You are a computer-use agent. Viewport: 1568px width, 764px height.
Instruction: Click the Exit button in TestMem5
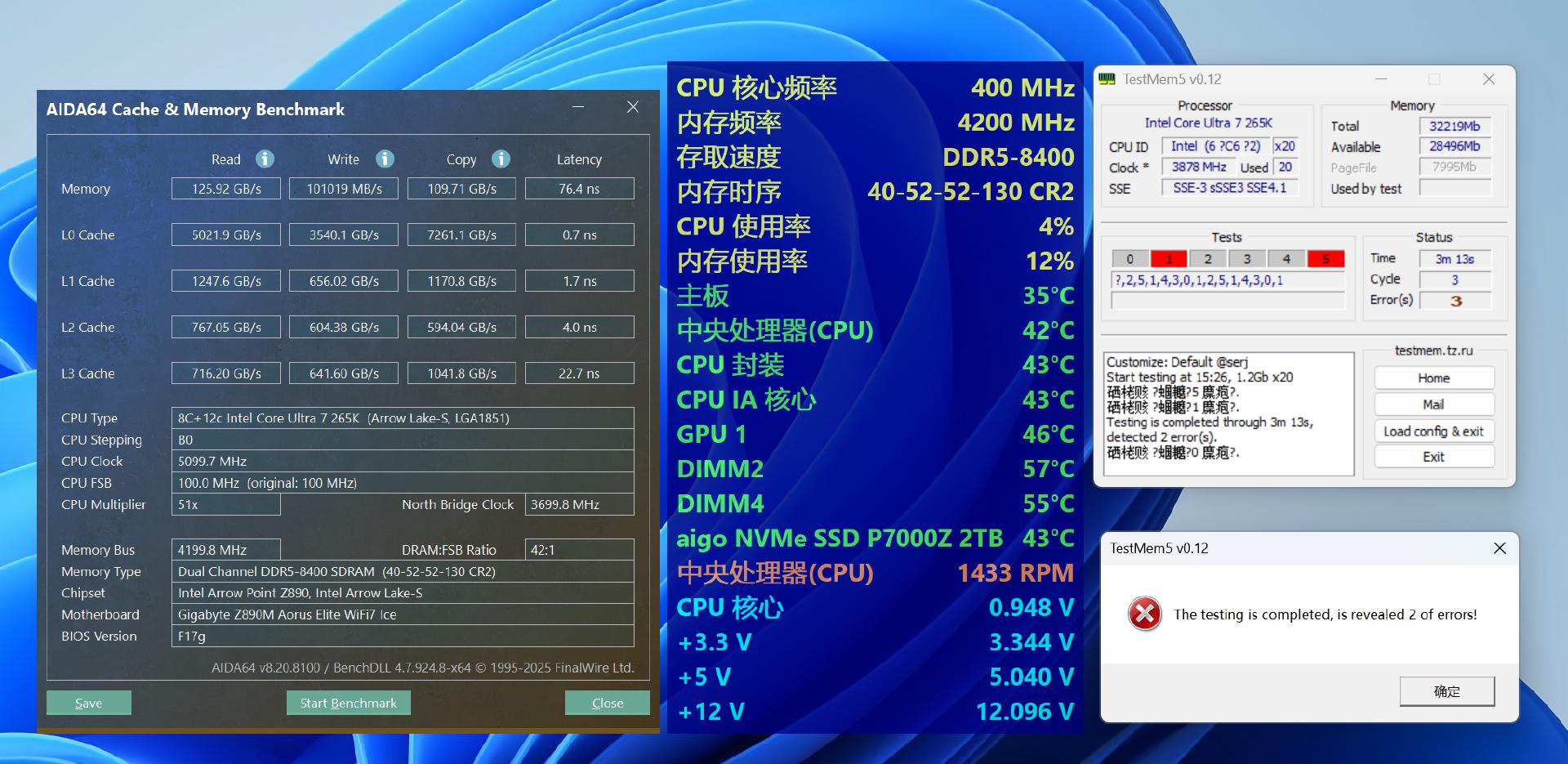pos(1434,457)
